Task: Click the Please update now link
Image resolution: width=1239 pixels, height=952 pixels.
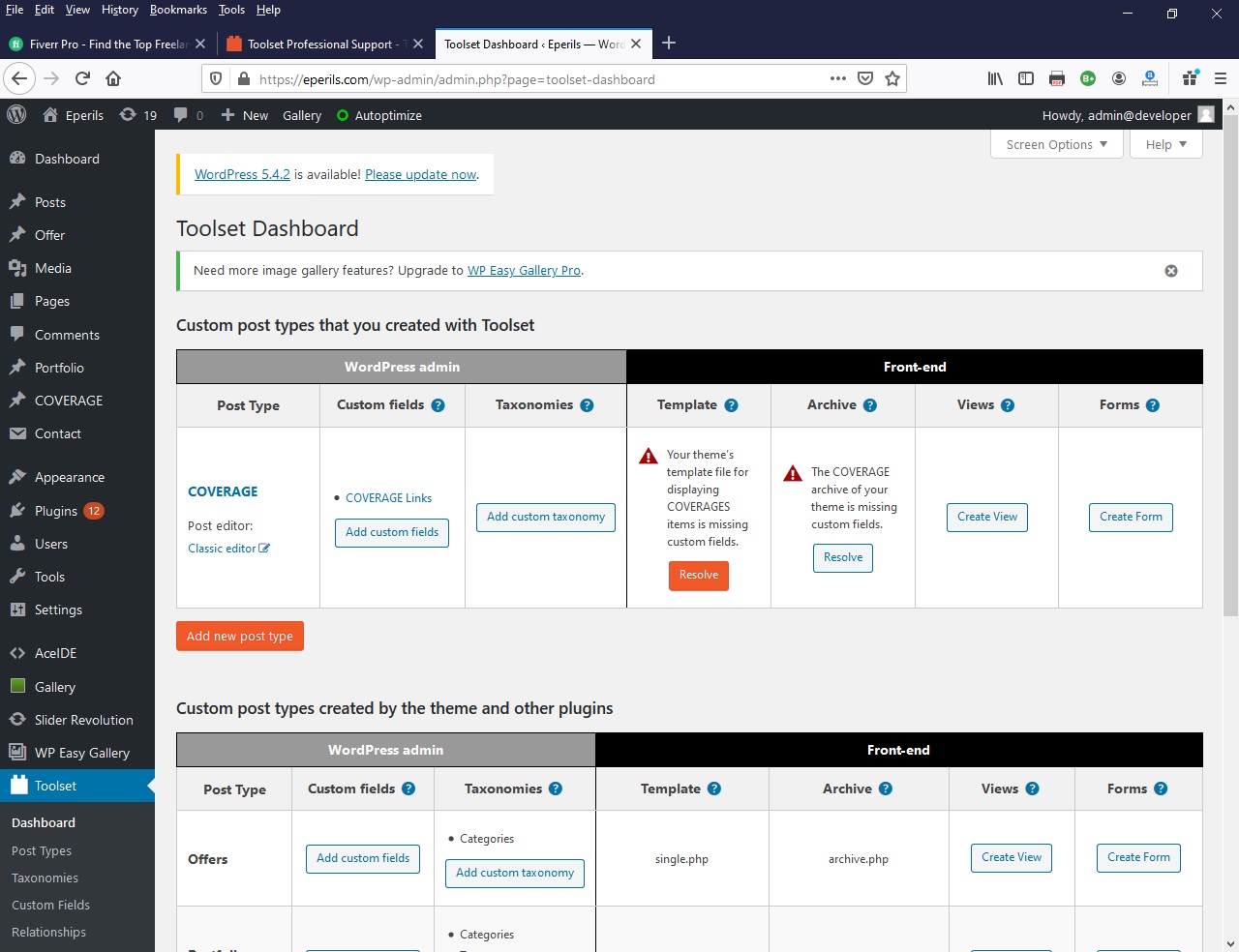Action: coord(421,175)
